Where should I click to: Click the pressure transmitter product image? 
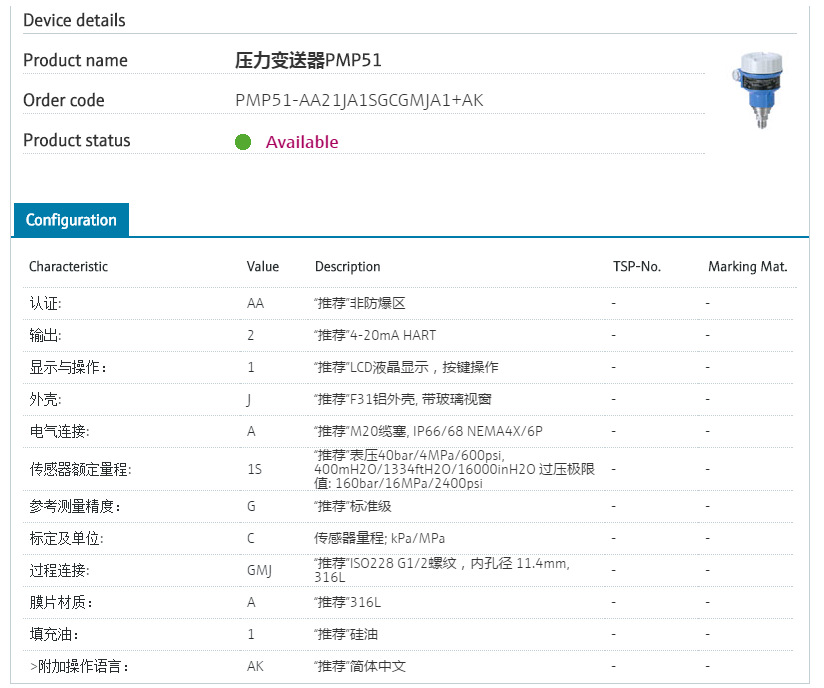(759, 90)
